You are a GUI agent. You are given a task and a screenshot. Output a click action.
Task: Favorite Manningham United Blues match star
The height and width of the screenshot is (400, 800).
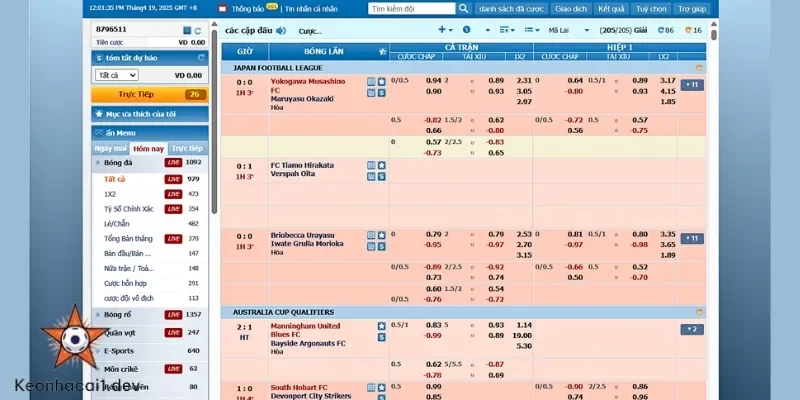tap(382, 326)
